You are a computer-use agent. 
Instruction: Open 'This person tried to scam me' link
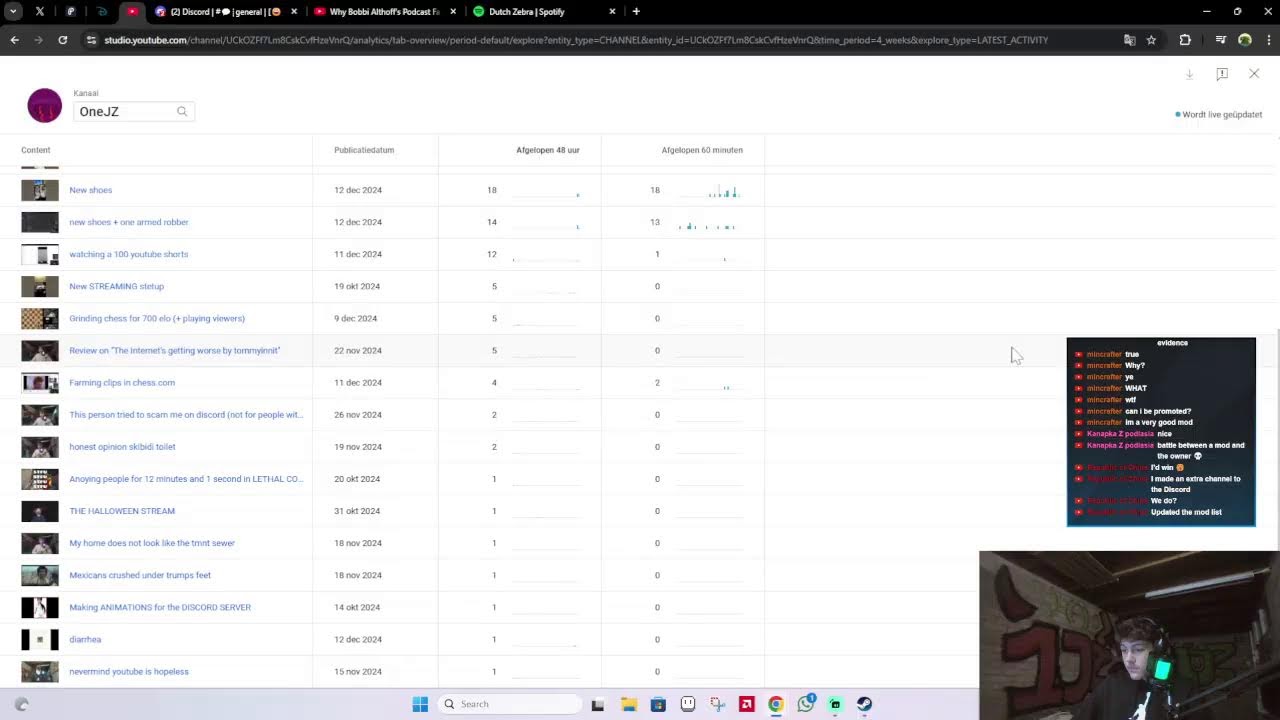click(186, 414)
